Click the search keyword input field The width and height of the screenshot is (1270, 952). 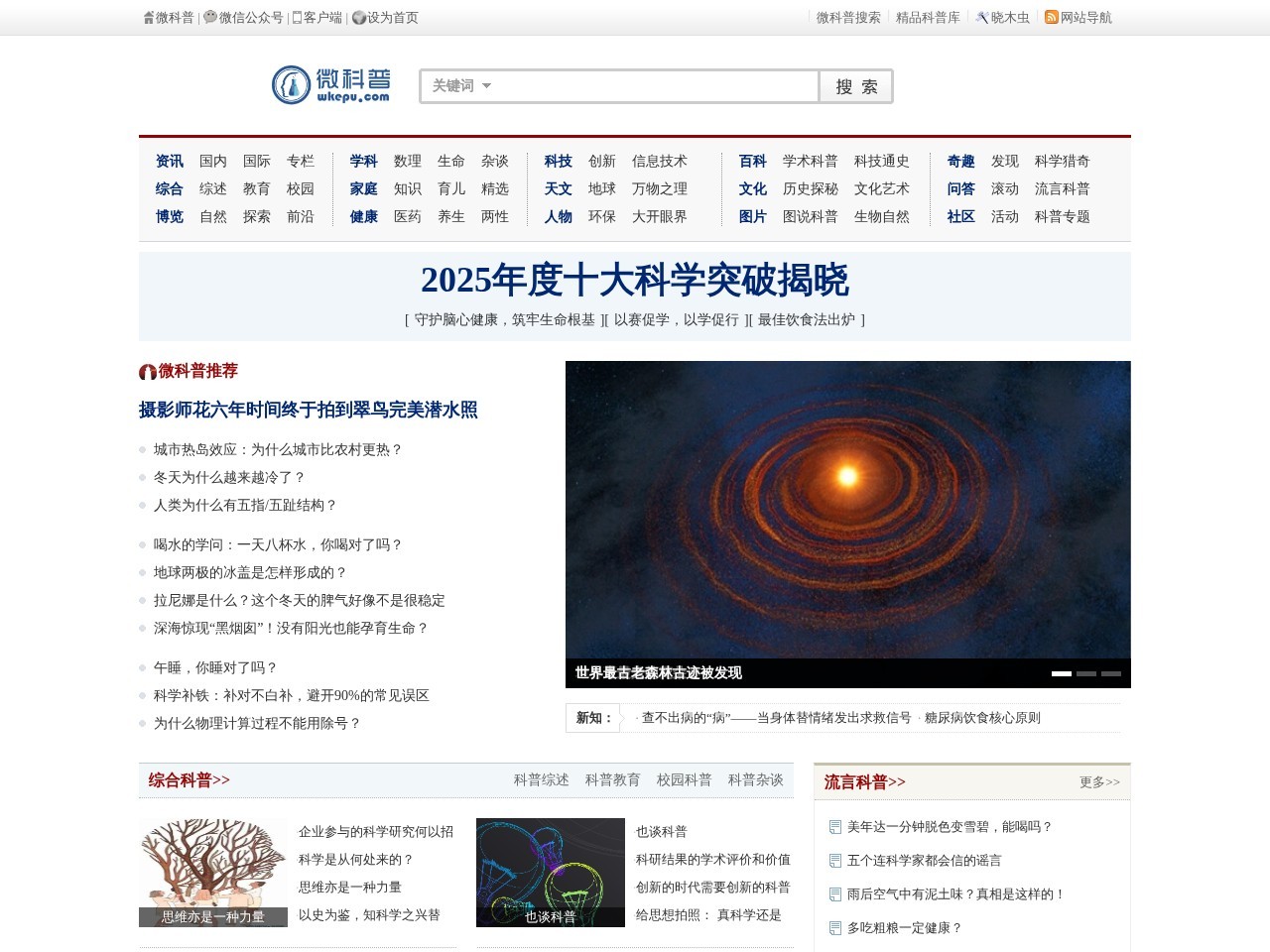tap(655, 86)
